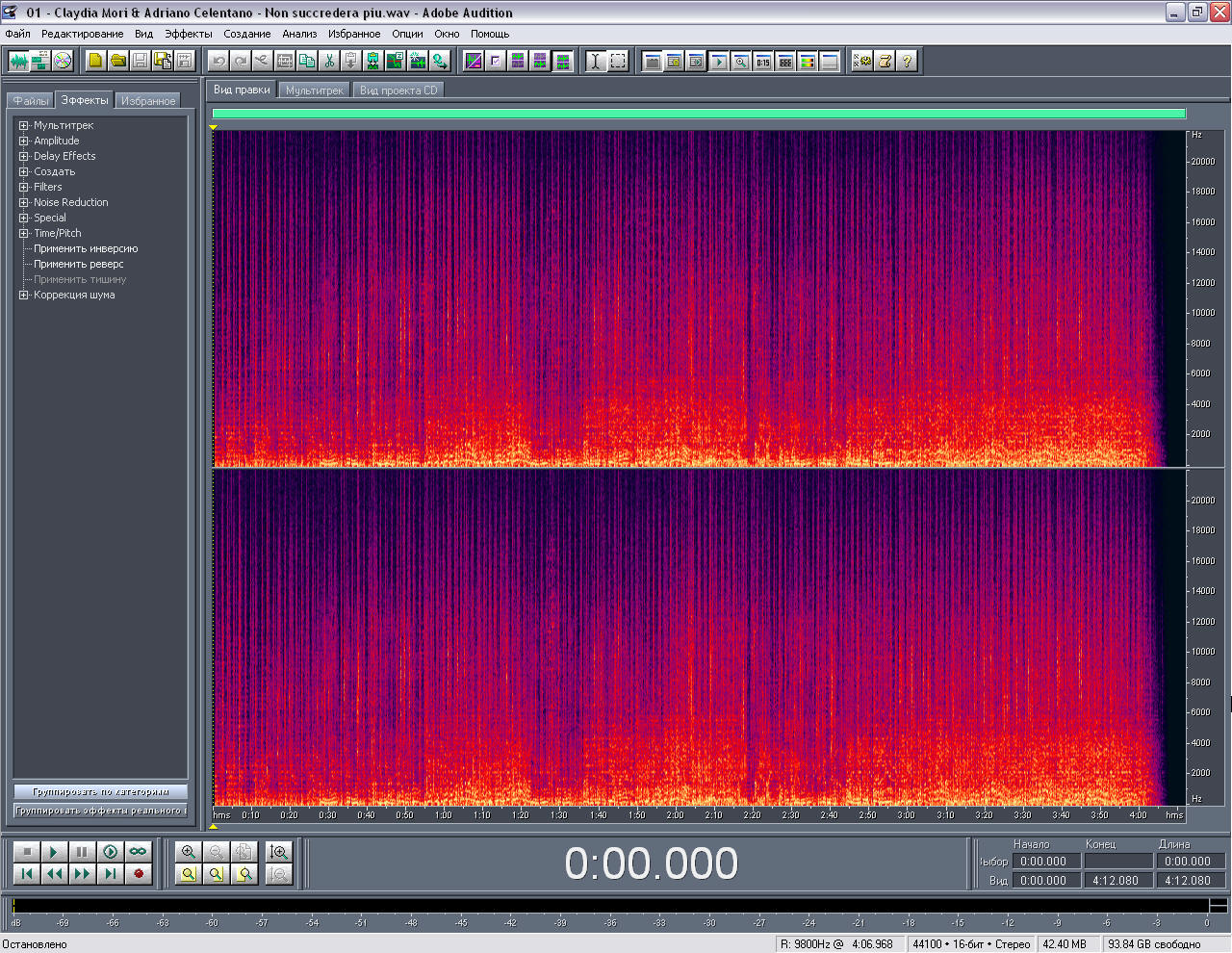Open the Эффекты menu in menu bar

(188, 34)
